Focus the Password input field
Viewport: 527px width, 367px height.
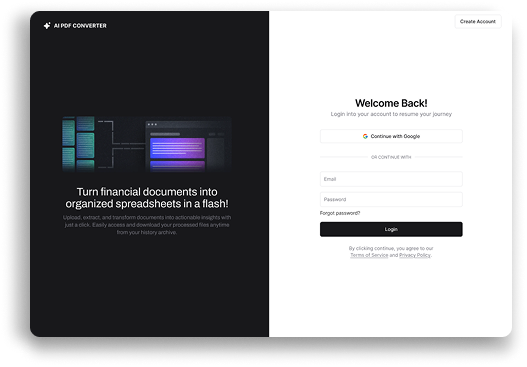click(x=391, y=199)
